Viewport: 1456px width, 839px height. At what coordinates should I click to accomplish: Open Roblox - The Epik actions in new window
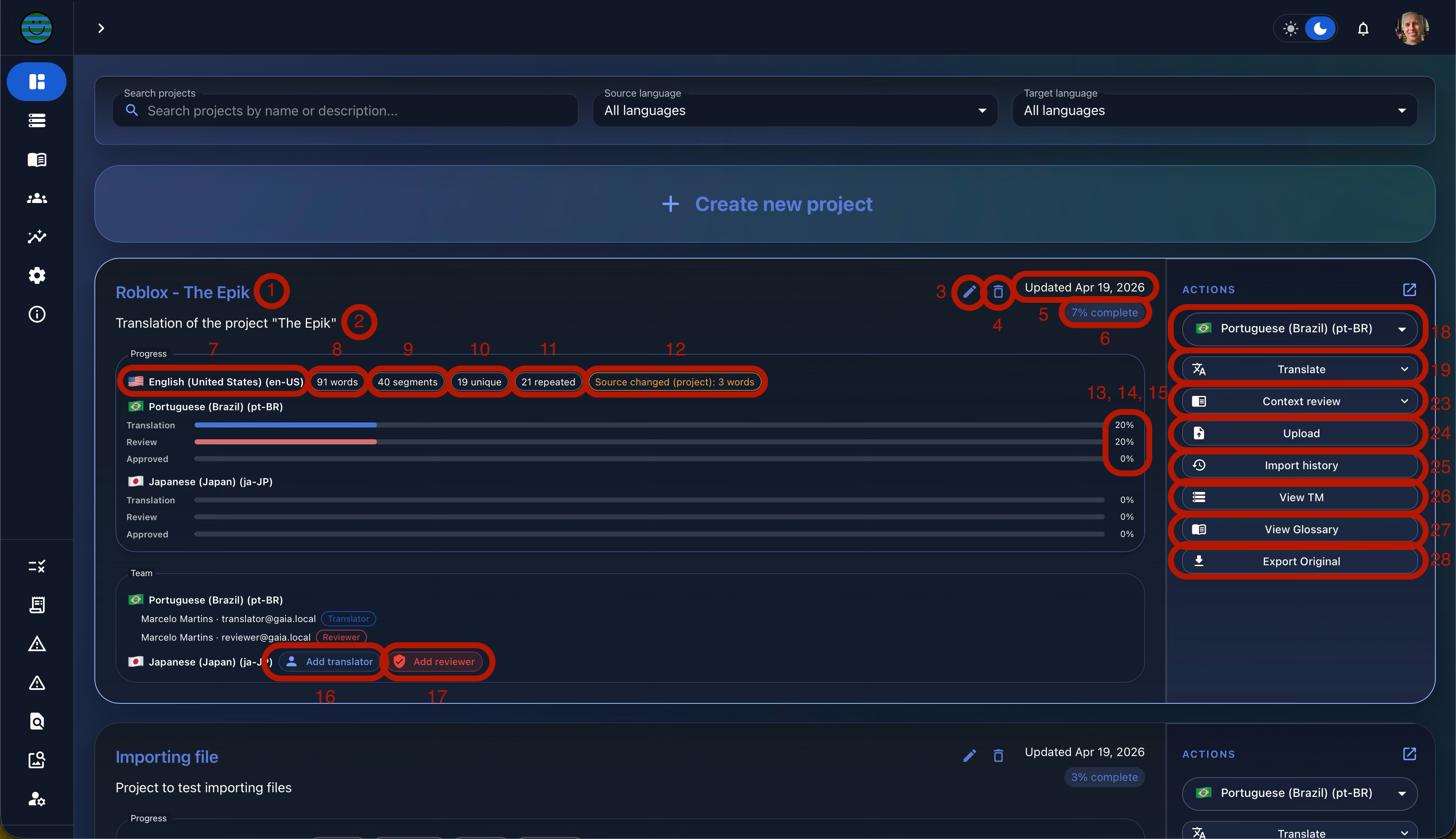[x=1409, y=289]
